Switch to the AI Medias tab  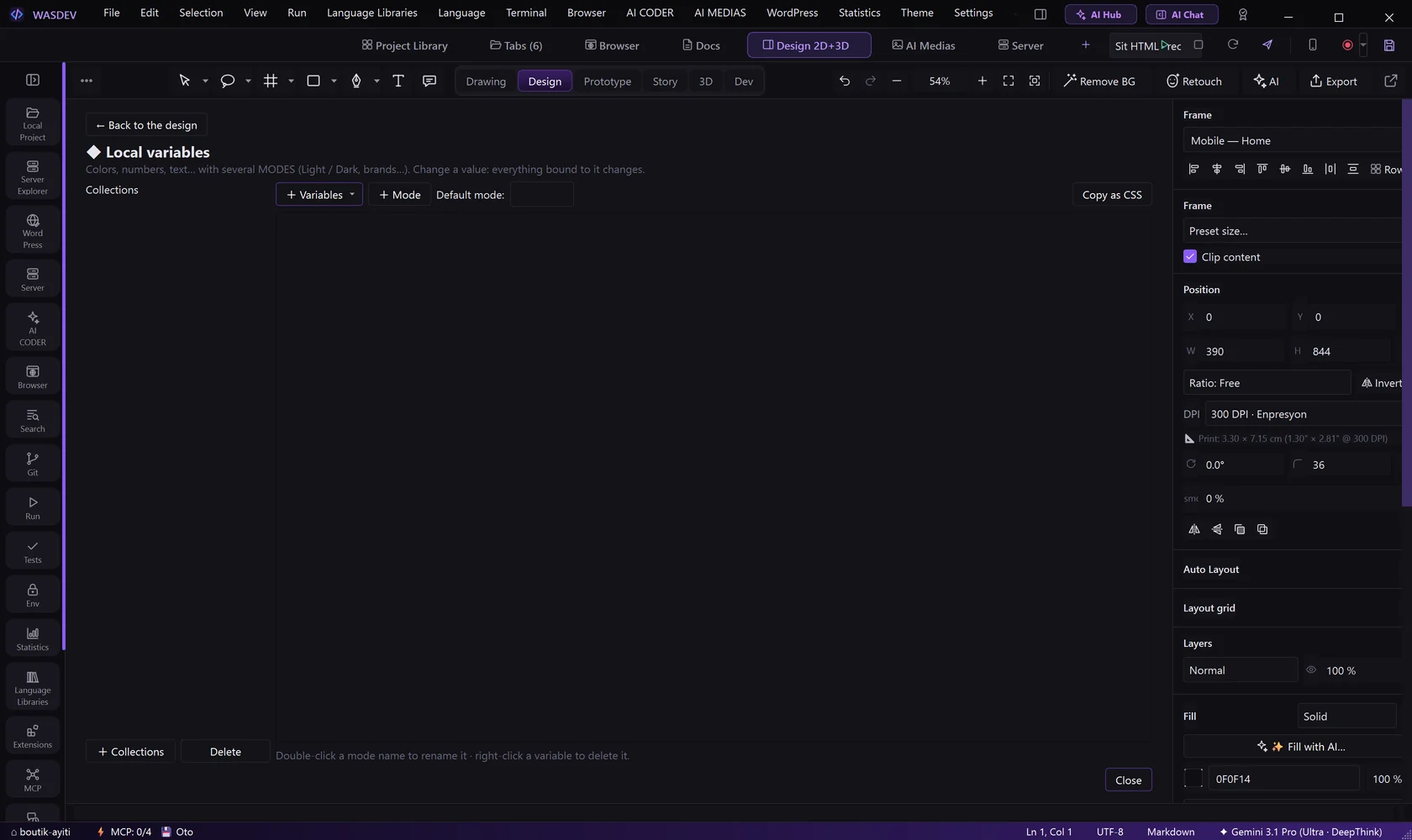click(924, 45)
